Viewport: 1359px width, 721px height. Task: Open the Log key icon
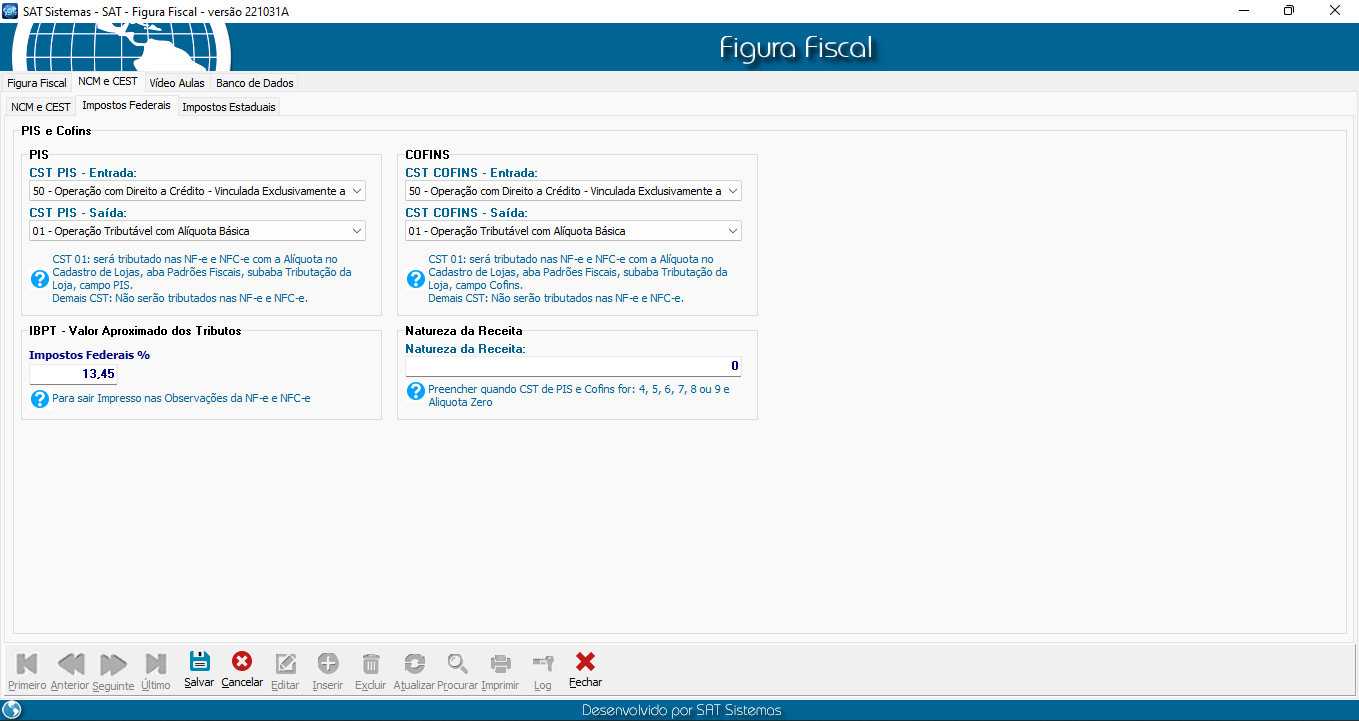(543, 663)
